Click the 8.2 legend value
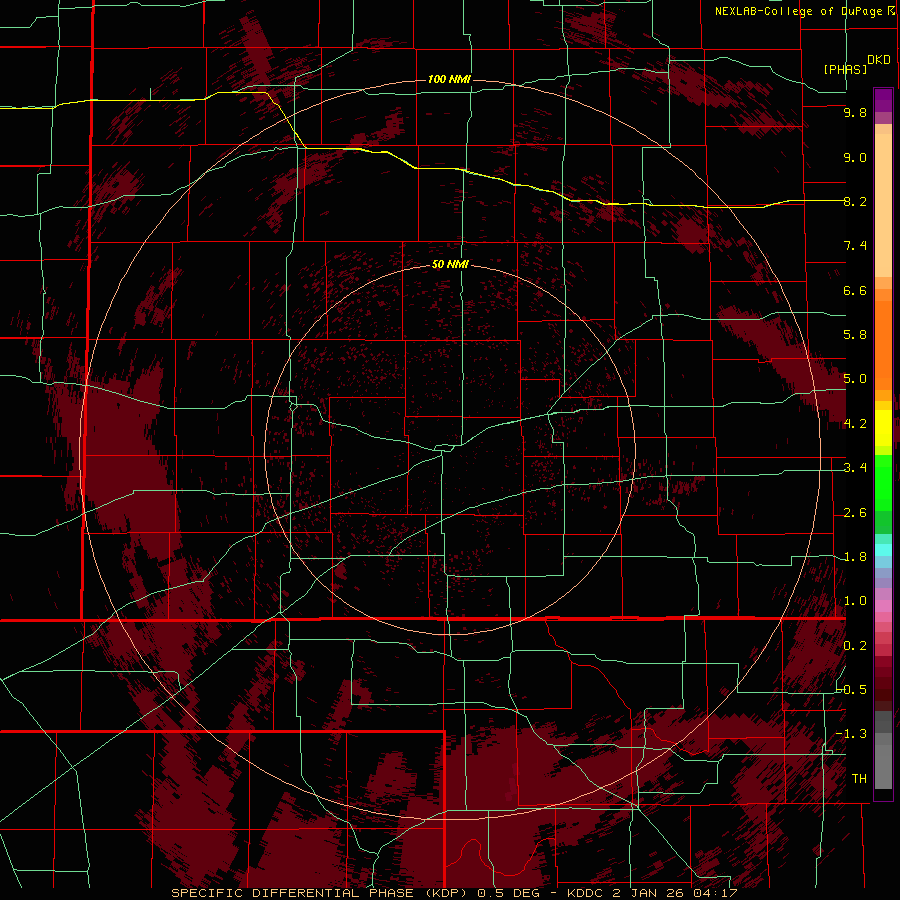 click(x=855, y=201)
